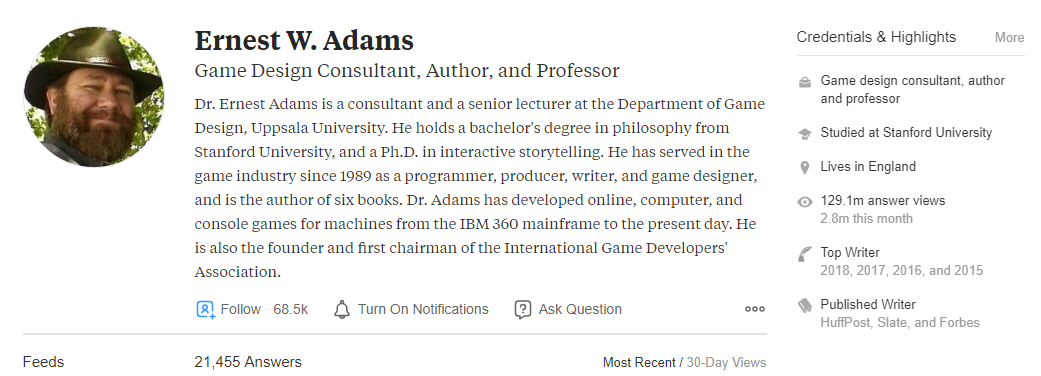Open the three-dot more options menu
Viewport: 1041px width, 376px height.
tap(755, 309)
